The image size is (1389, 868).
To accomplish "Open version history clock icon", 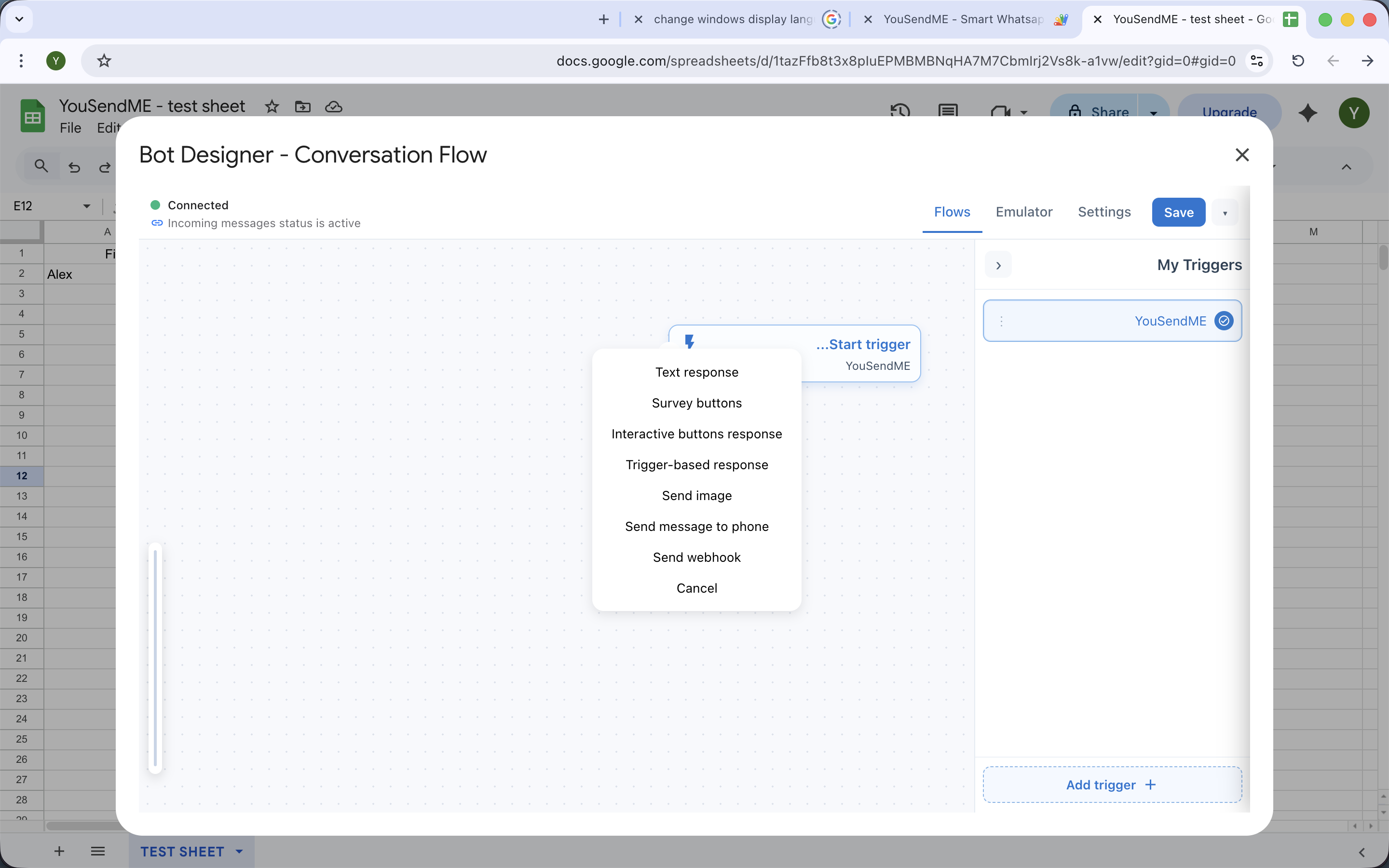I will [899, 110].
